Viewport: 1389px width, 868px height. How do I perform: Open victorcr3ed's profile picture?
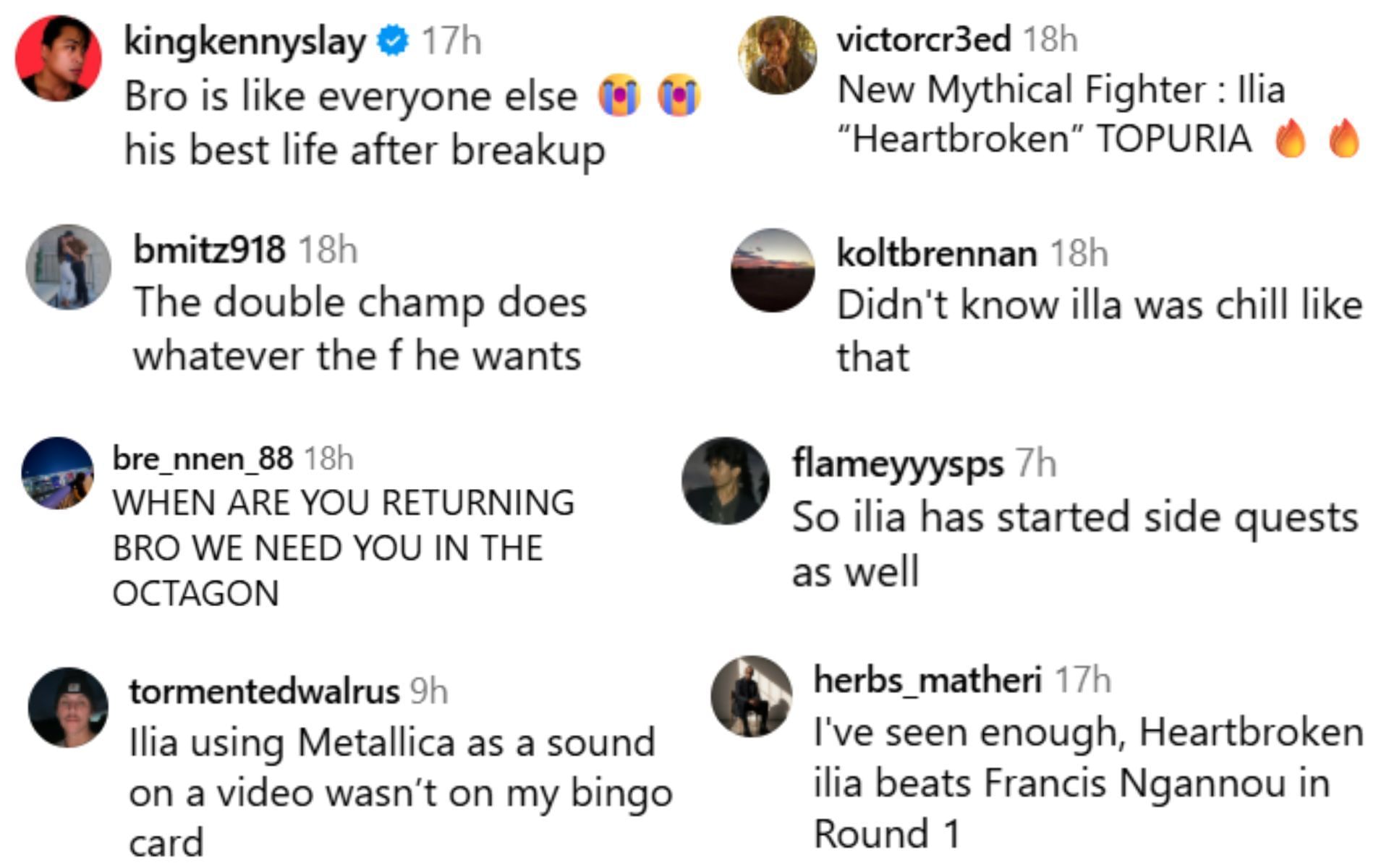tap(777, 56)
